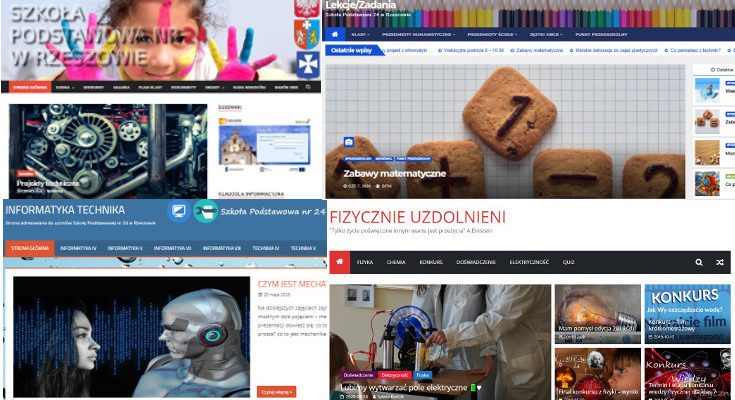Click the gears Projekty techniczne image
The image size is (735, 400).
pyautogui.click(x=108, y=151)
